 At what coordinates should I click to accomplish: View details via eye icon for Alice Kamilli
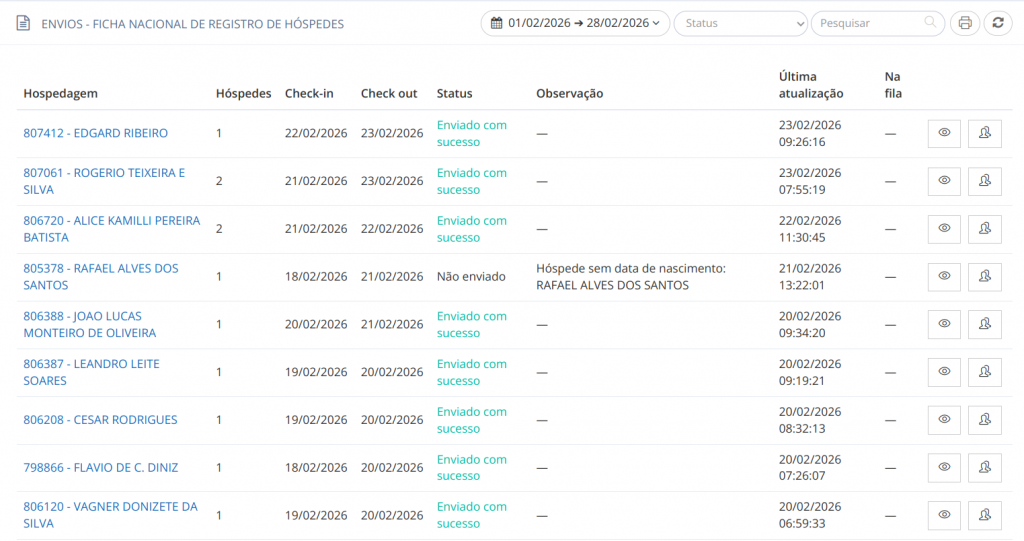coord(944,229)
